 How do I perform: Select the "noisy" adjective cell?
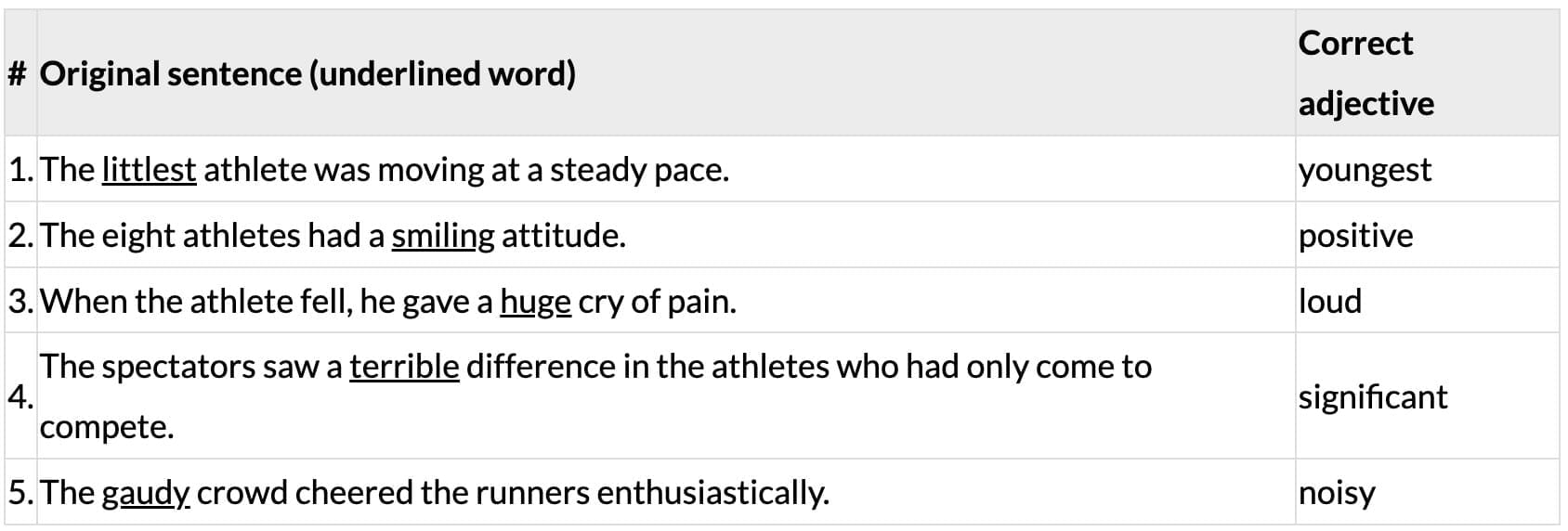[1337, 493]
